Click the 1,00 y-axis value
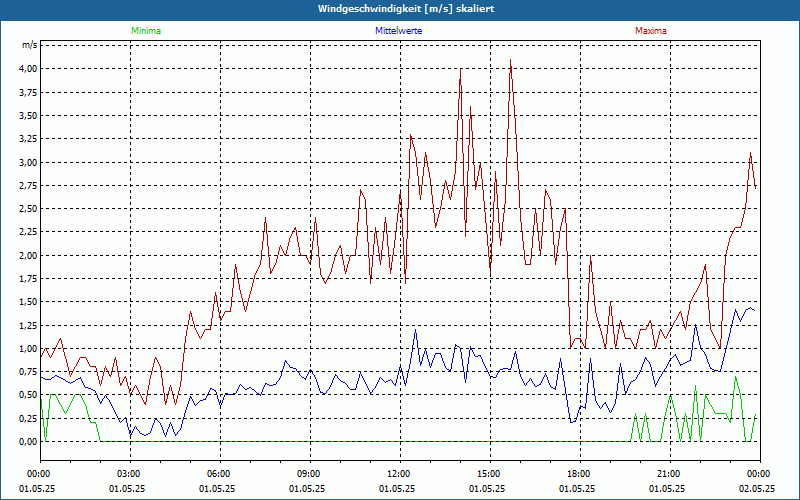This screenshot has width=800, height=500. pos(28,348)
